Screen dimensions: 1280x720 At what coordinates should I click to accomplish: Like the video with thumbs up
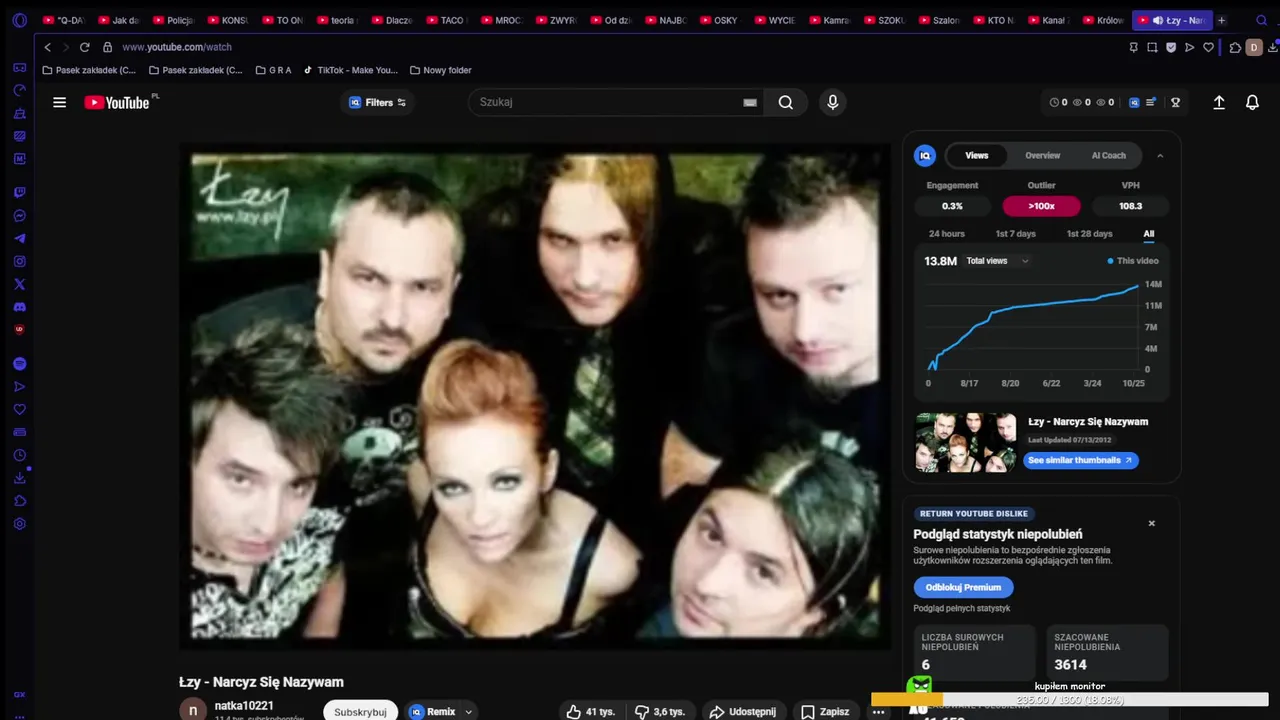[x=590, y=712]
